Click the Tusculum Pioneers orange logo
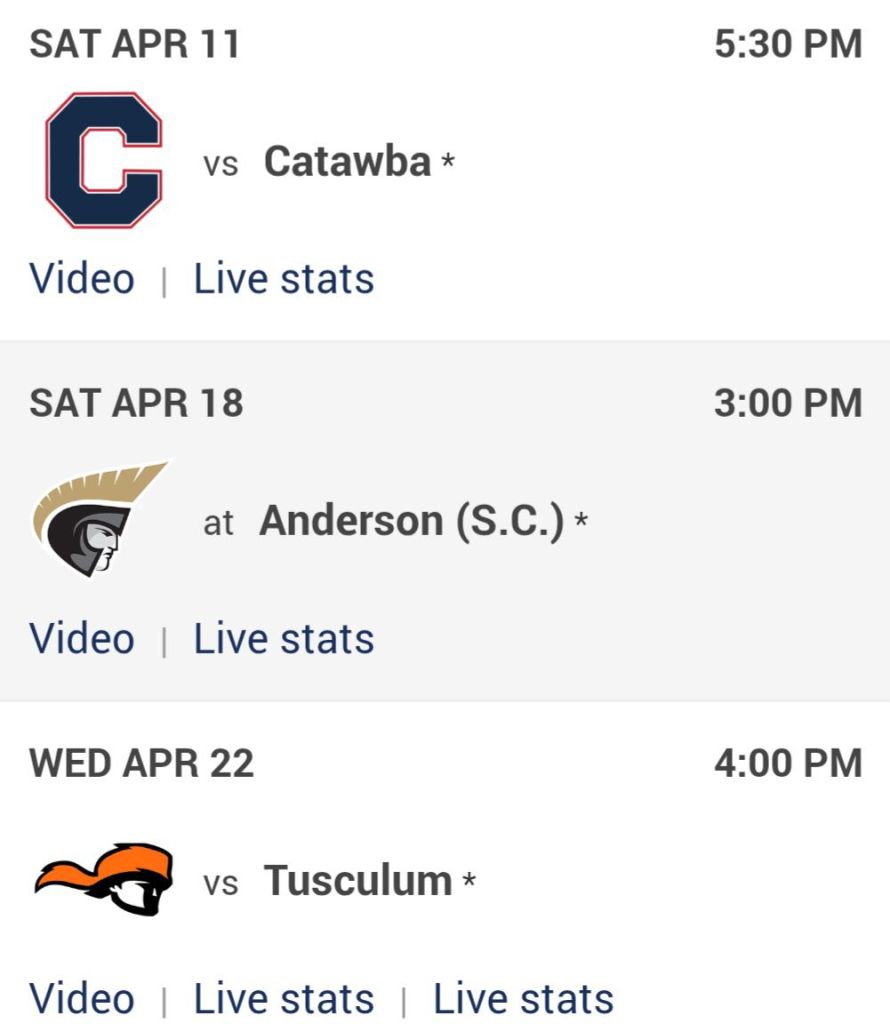890x1024 pixels. (x=103, y=880)
